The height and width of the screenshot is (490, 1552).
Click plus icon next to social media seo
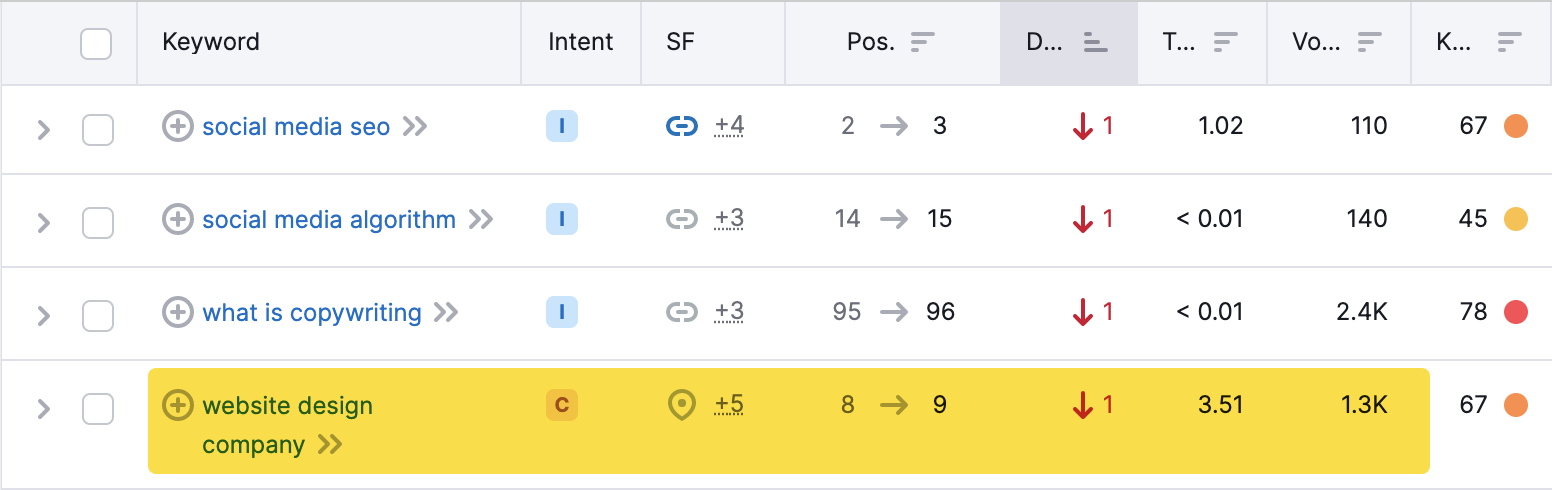(177, 127)
